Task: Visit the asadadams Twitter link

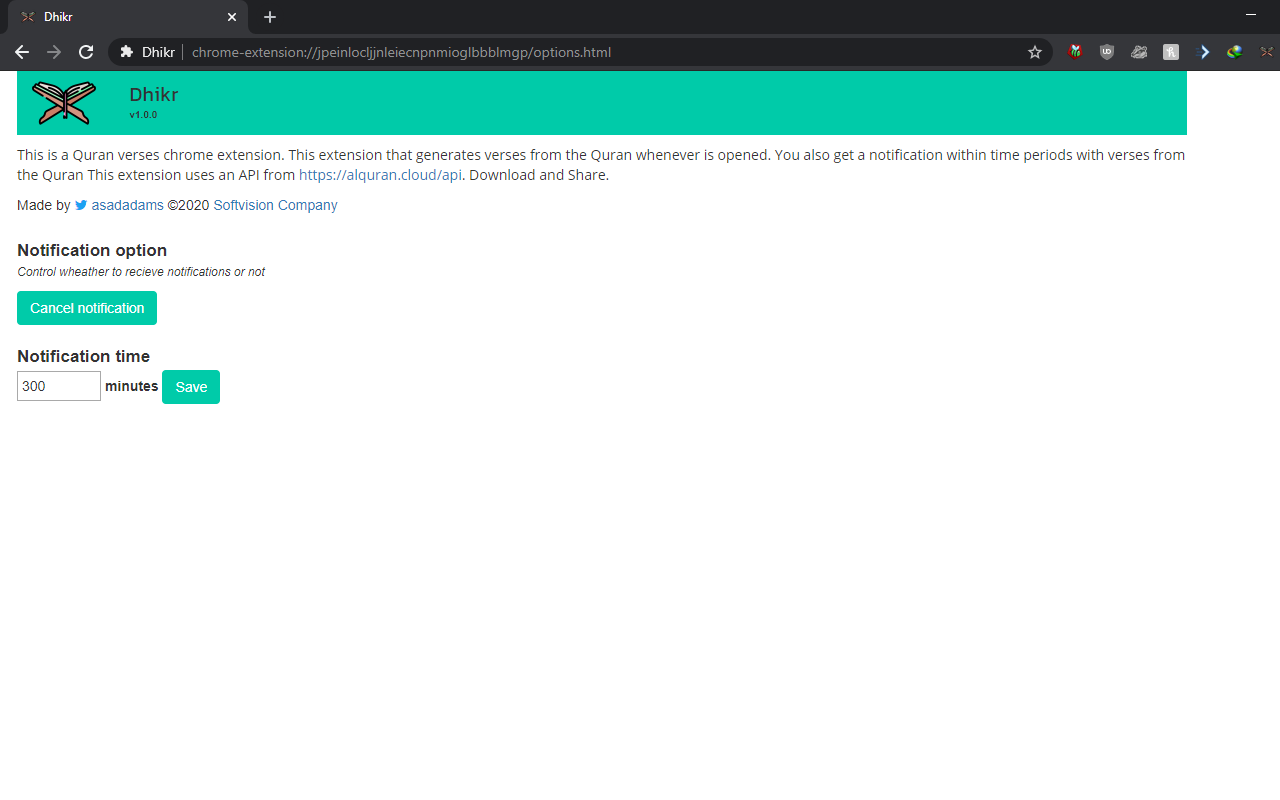Action: 127,205
